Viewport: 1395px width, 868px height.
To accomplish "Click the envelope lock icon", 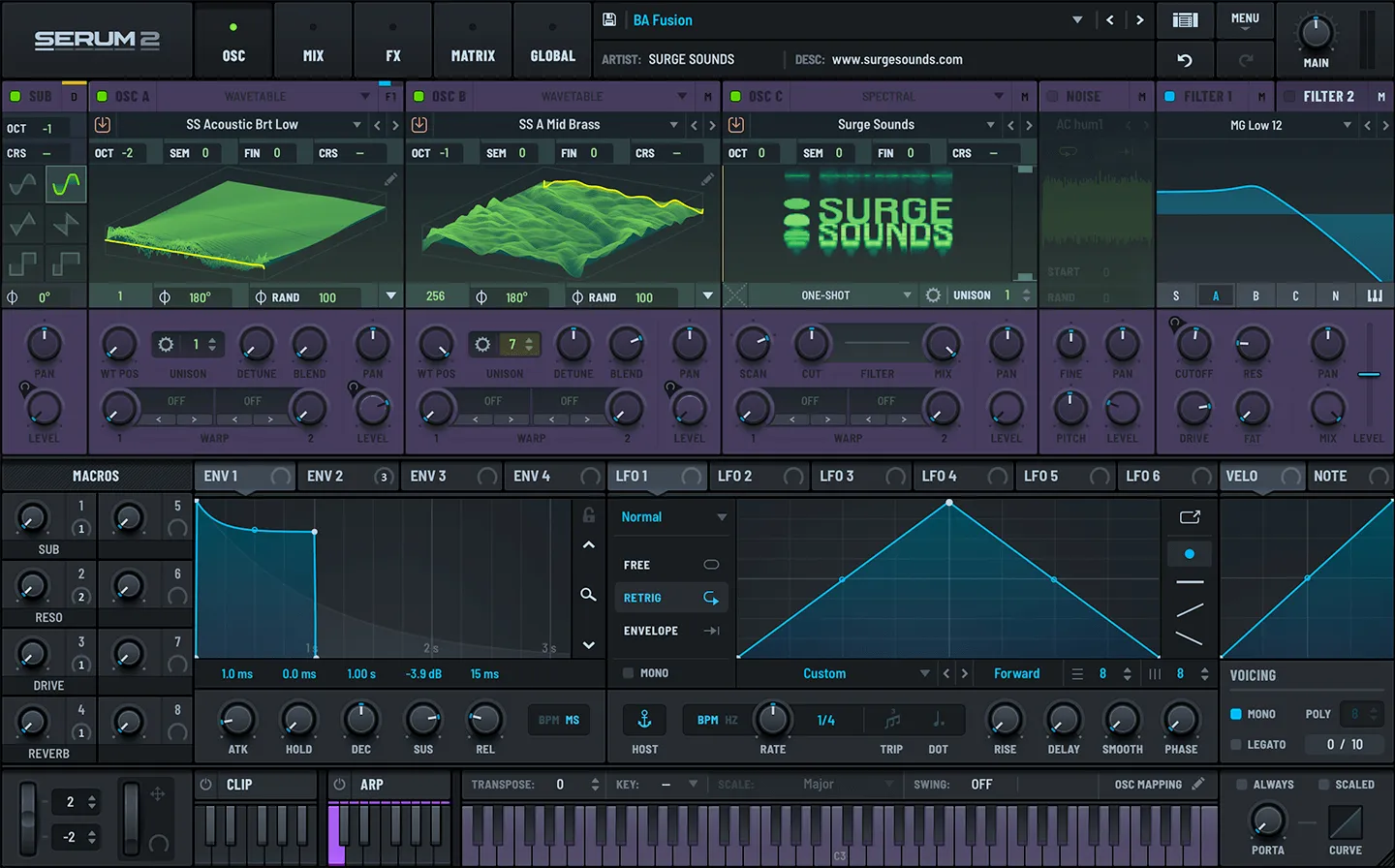I will click(588, 515).
